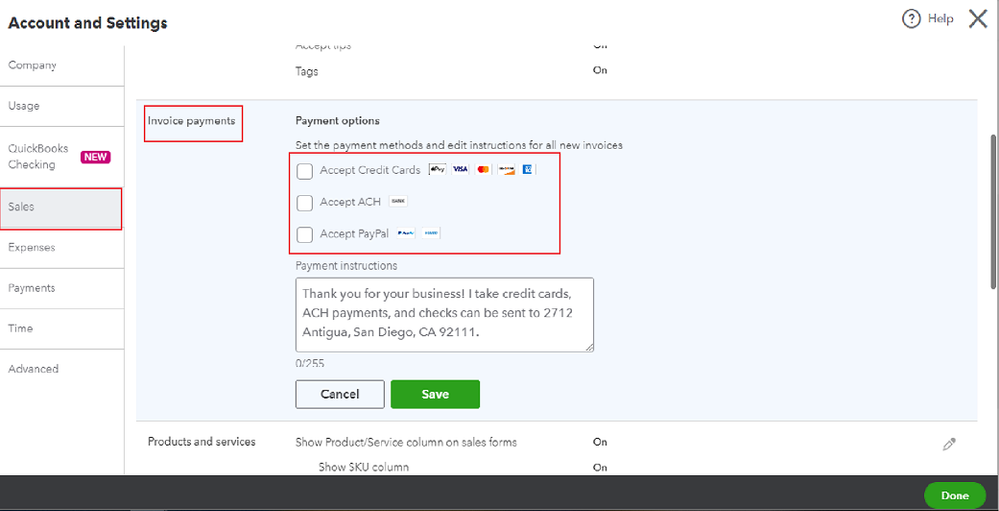Switch to the Expenses settings tab
This screenshot has height=511, width=999.
(x=32, y=247)
